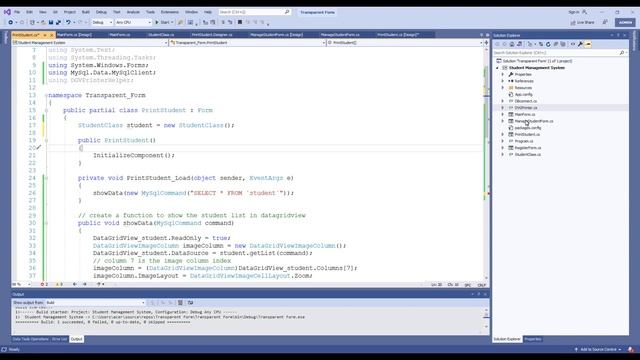Switch to MainForm.cs [Design] tab
This screenshot has width=640, height=360.
(x=74, y=35)
